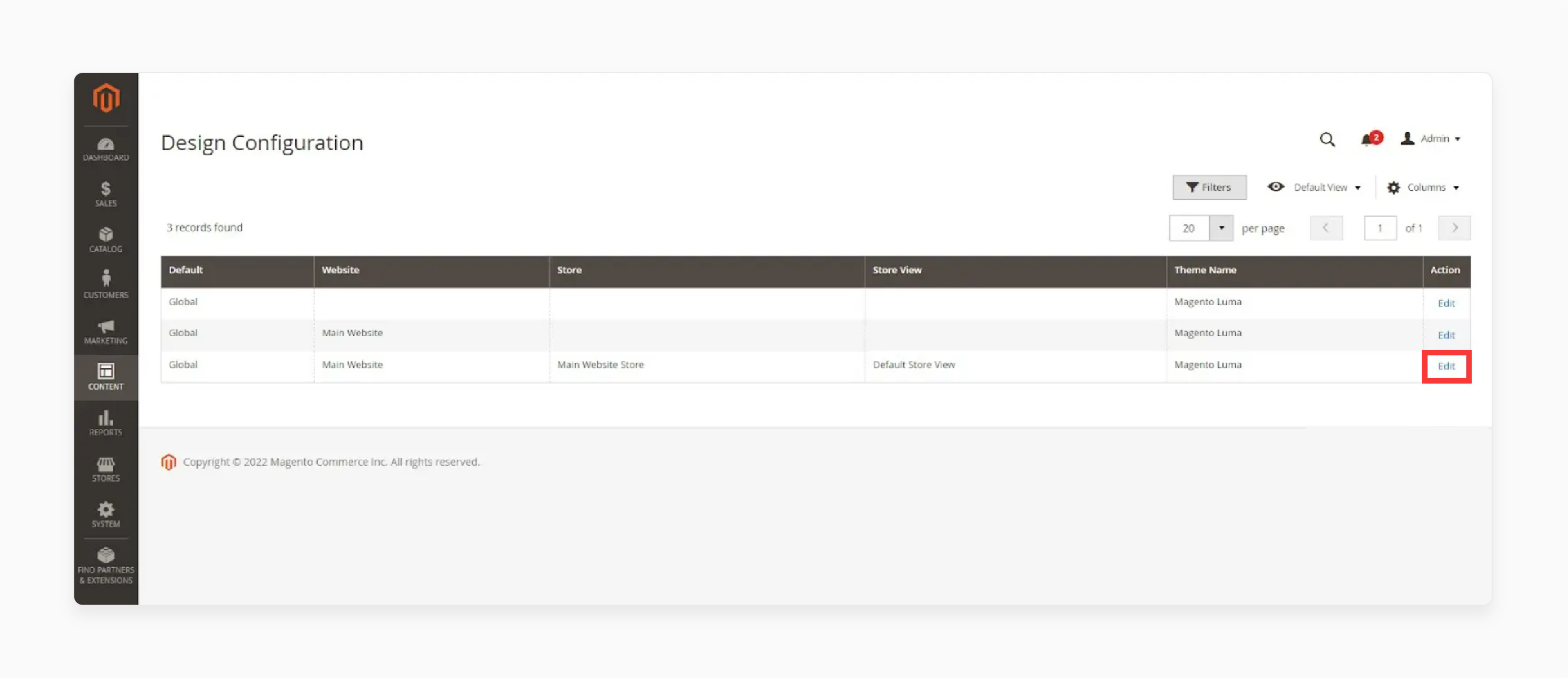Select the Content sidebar icon
Viewport: 1568px width, 678px height.
(106, 376)
